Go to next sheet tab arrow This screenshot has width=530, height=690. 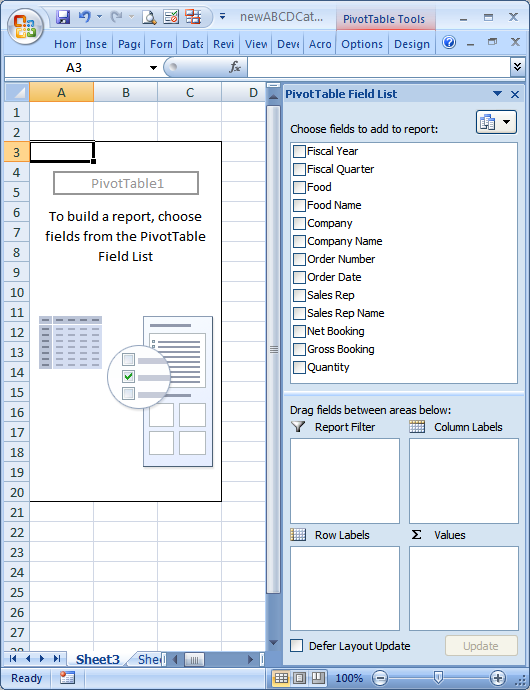[42, 659]
